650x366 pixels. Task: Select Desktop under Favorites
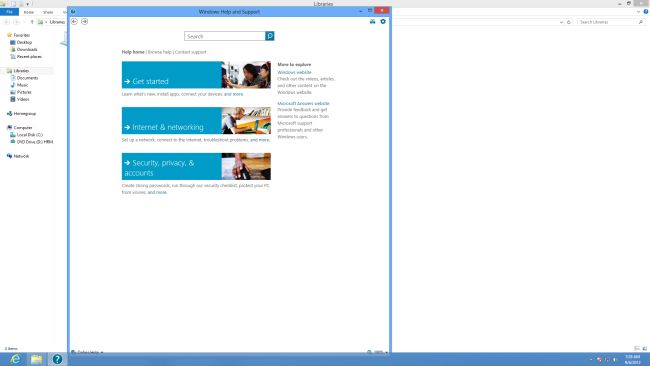coord(21,42)
